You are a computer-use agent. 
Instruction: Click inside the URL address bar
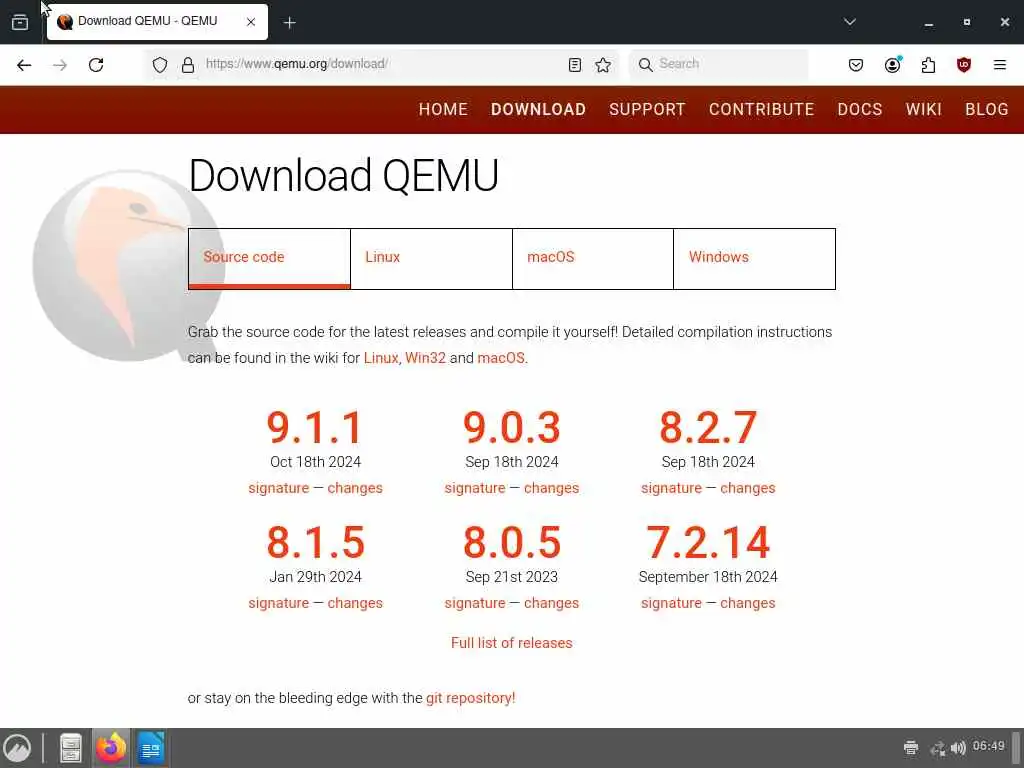379,64
